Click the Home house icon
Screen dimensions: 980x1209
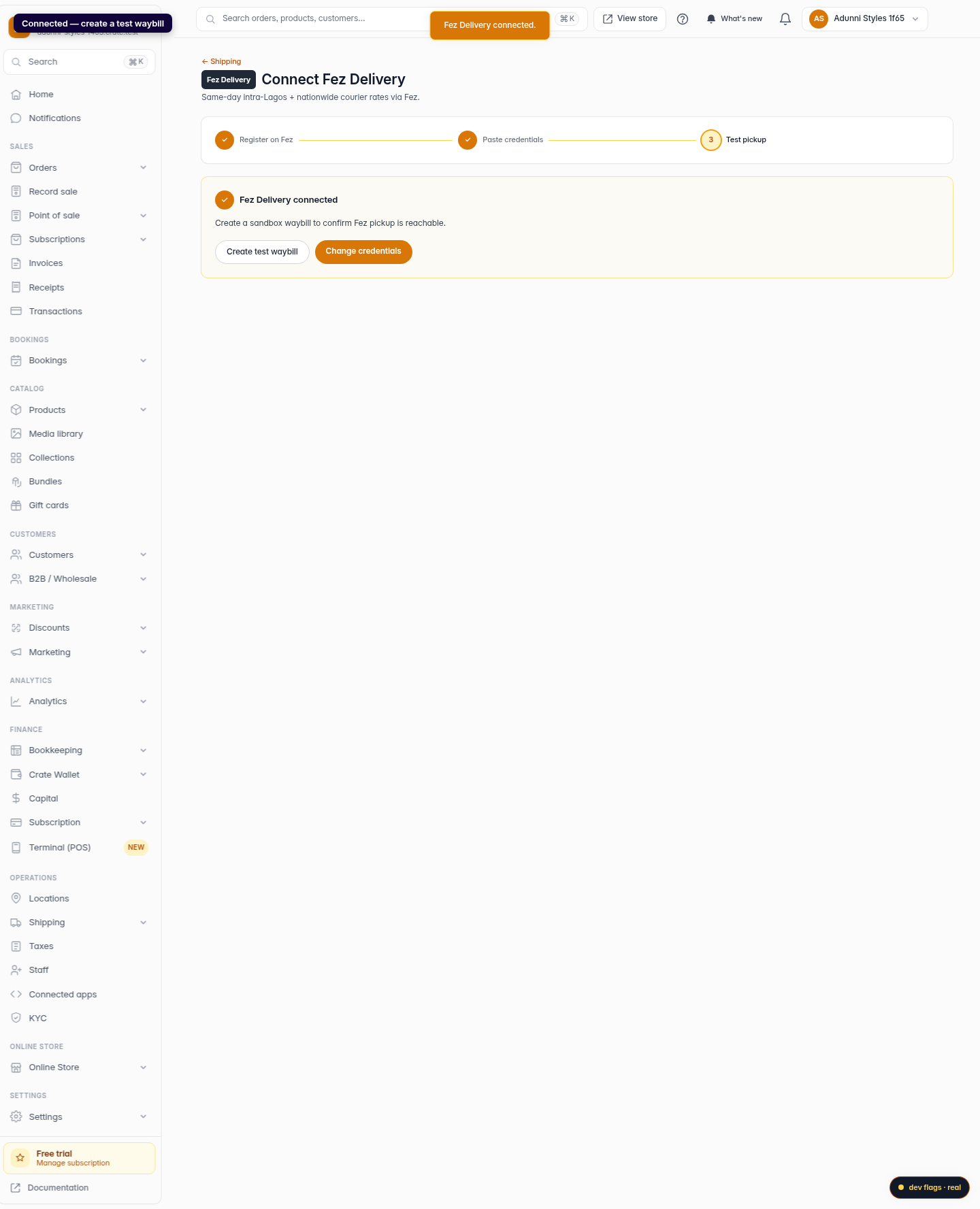[16, 95]
